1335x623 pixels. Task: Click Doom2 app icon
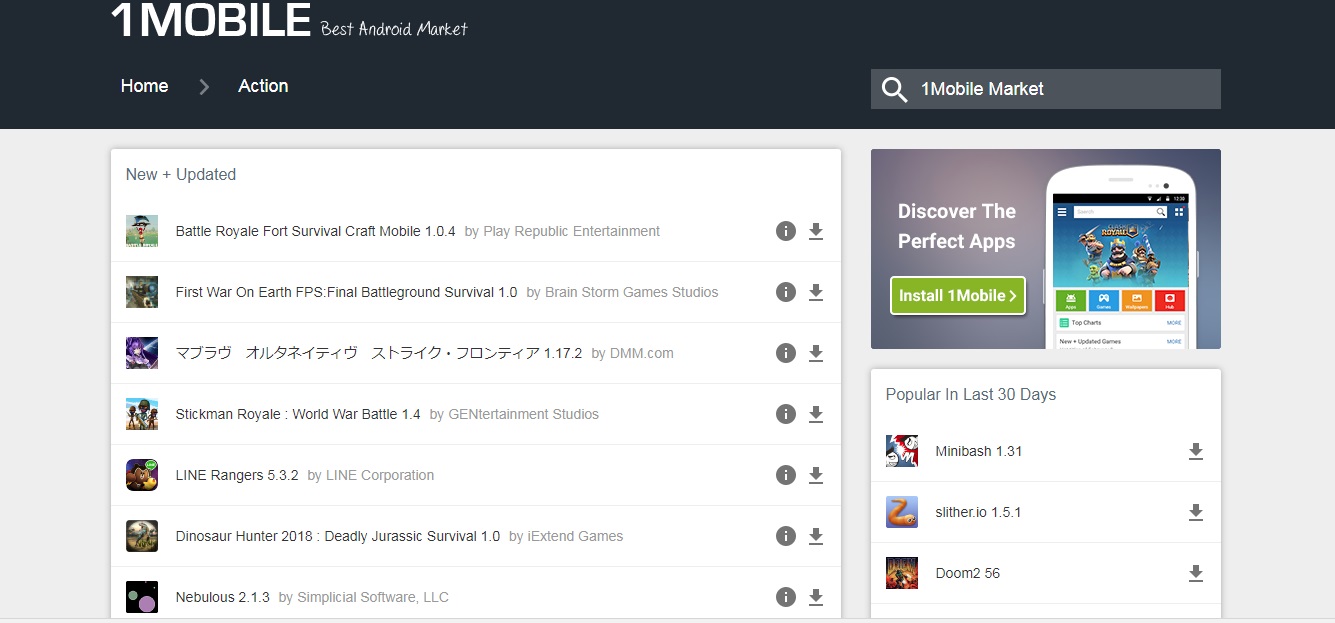(x=902, y=573)
